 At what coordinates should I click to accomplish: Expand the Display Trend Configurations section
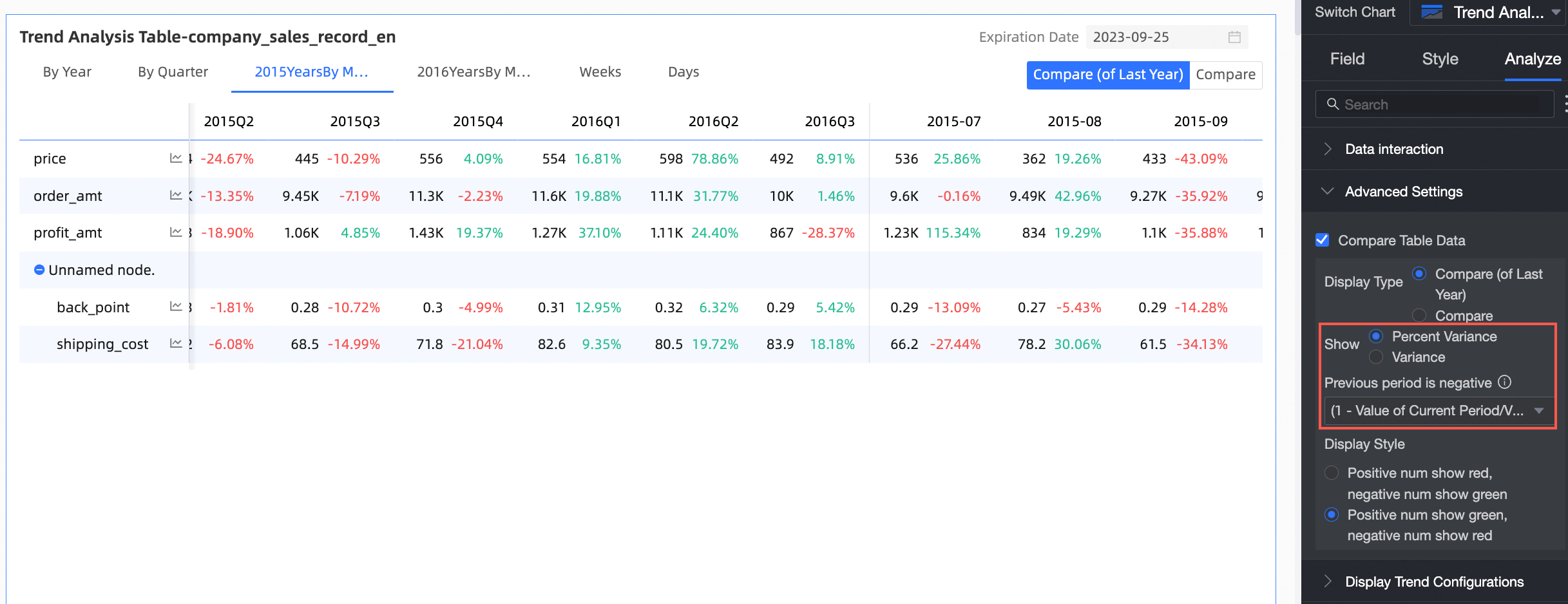(x=1328, y=581)
